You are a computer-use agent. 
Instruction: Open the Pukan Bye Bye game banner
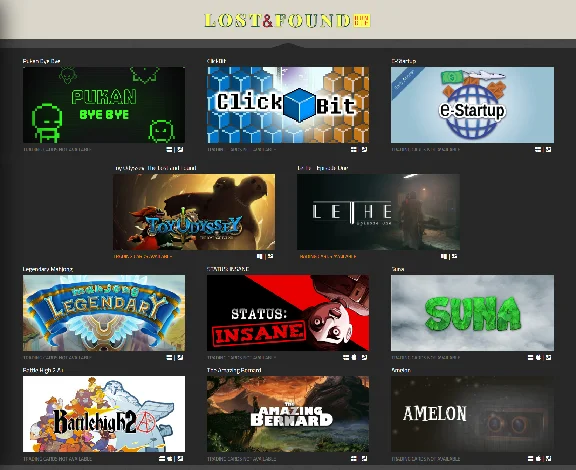coord(104,105)
